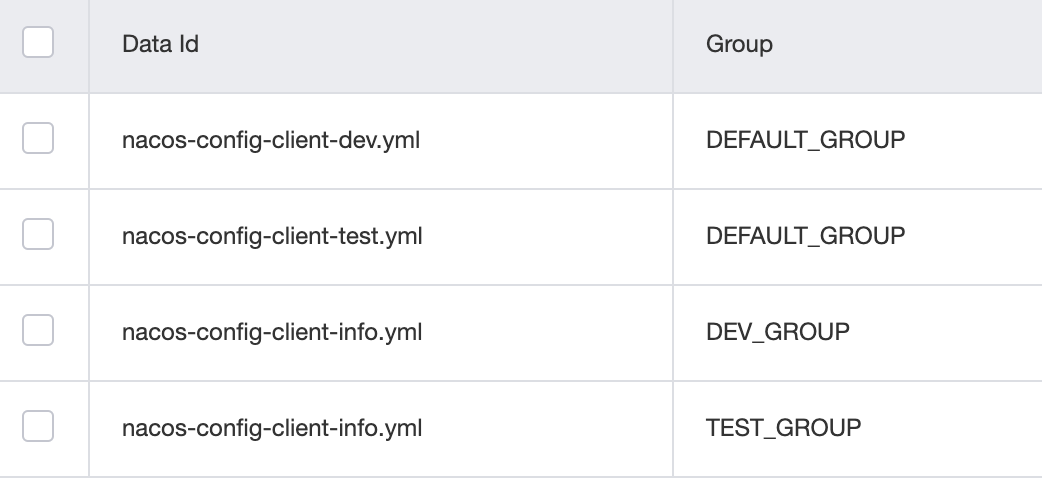The height and width of the screenshot is (490, 1042).
Task: Open the nacos-config-client-test.yml Data Id
Action: point(272,236)
